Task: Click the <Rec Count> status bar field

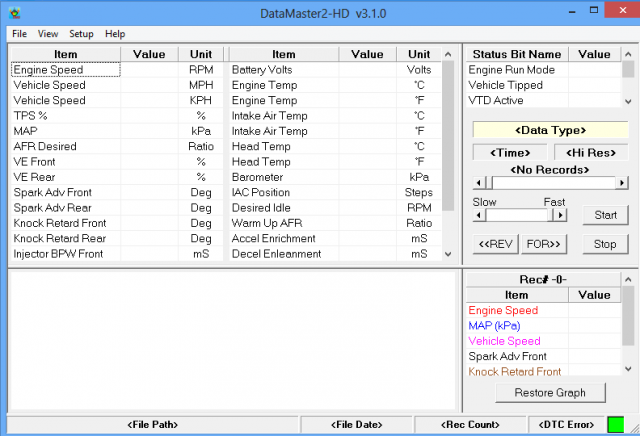Action: coord(470,425)
